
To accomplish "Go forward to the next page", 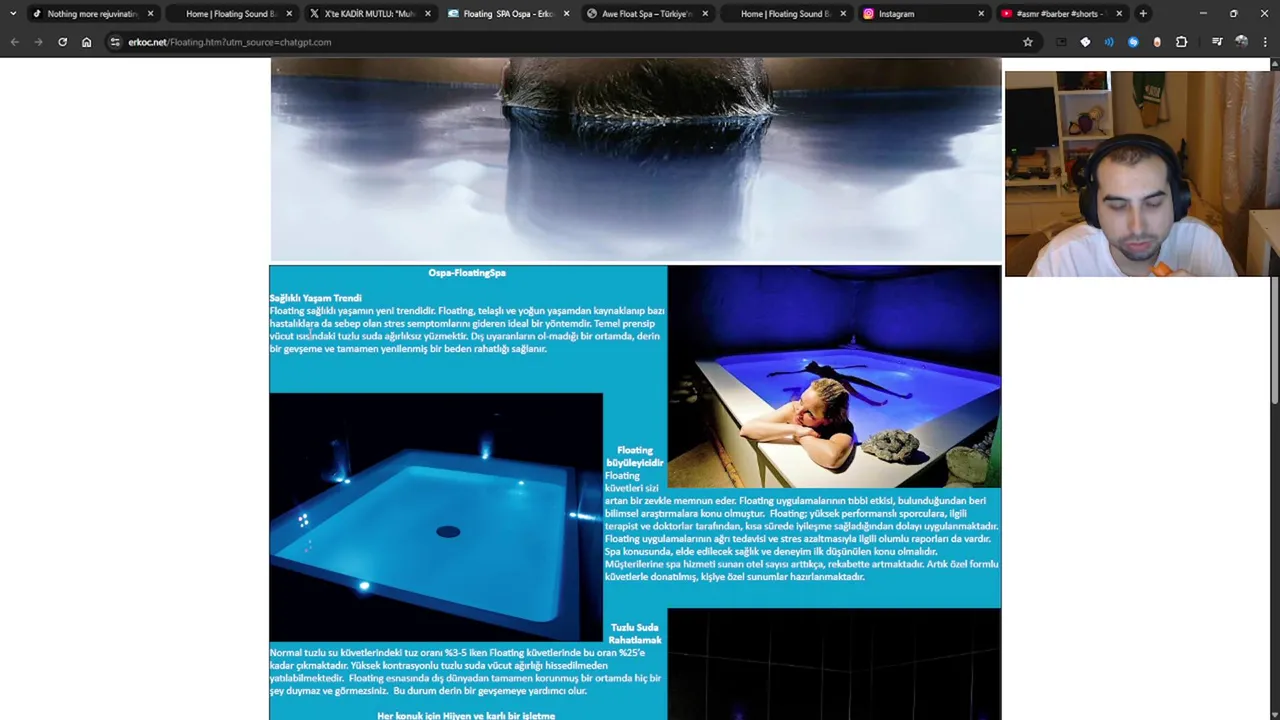I will (x=38, y=42).
